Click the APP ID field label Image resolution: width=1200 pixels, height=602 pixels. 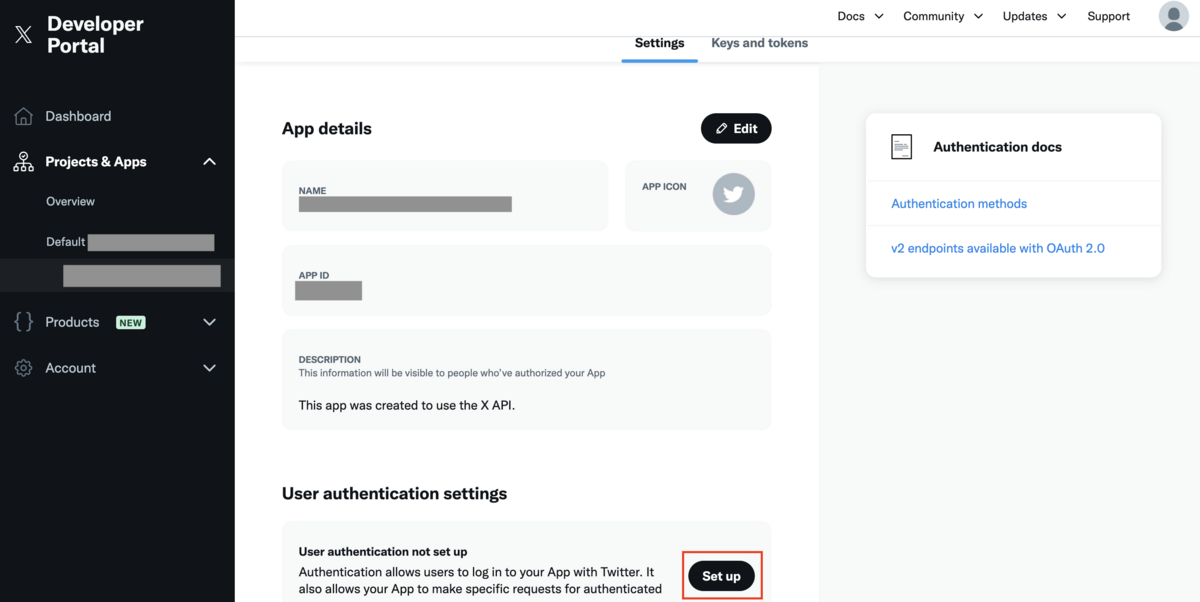[314, 275]
